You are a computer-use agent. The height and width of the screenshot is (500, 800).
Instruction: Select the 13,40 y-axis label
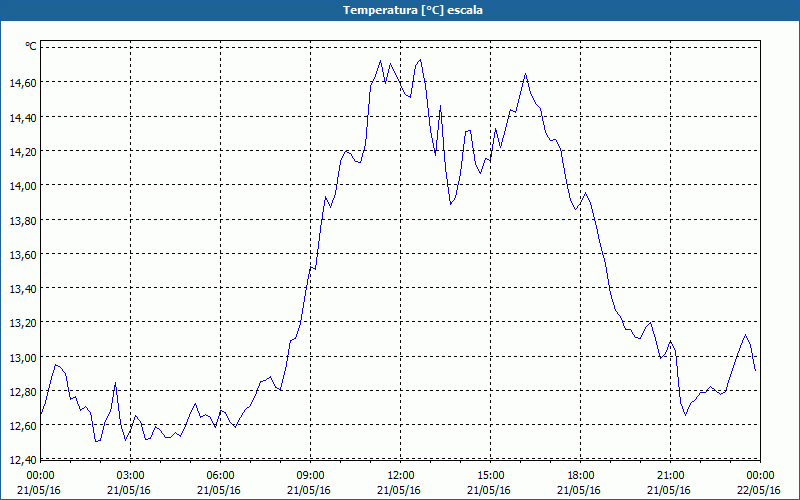click(x=23, y=289)
